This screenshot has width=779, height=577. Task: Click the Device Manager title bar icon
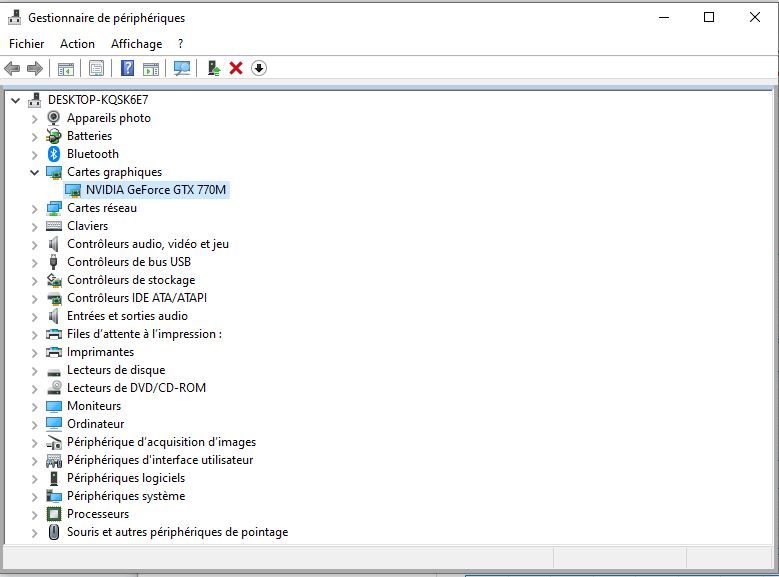click(14, 17)
